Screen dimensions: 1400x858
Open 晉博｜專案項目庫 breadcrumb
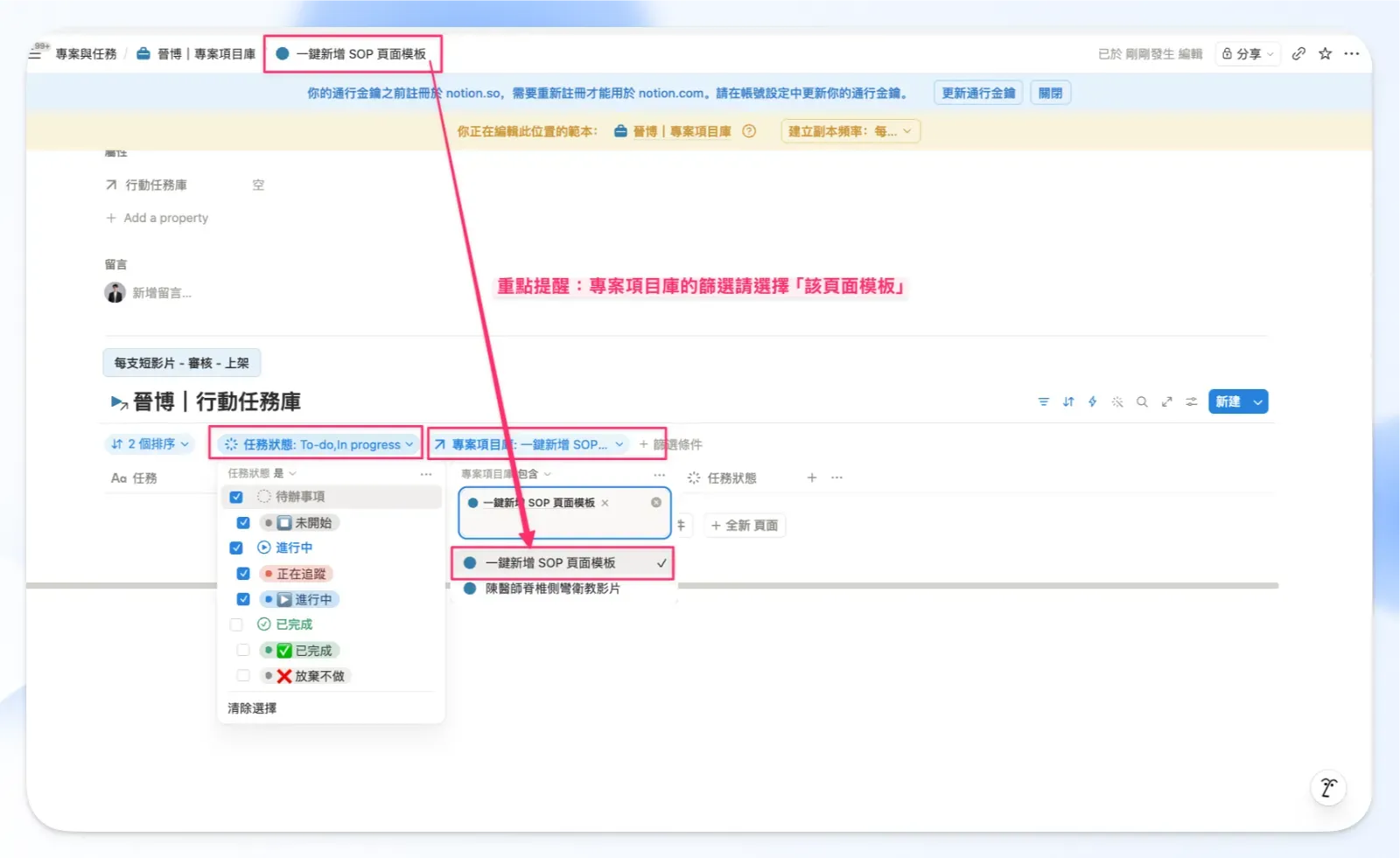point(197,54)
